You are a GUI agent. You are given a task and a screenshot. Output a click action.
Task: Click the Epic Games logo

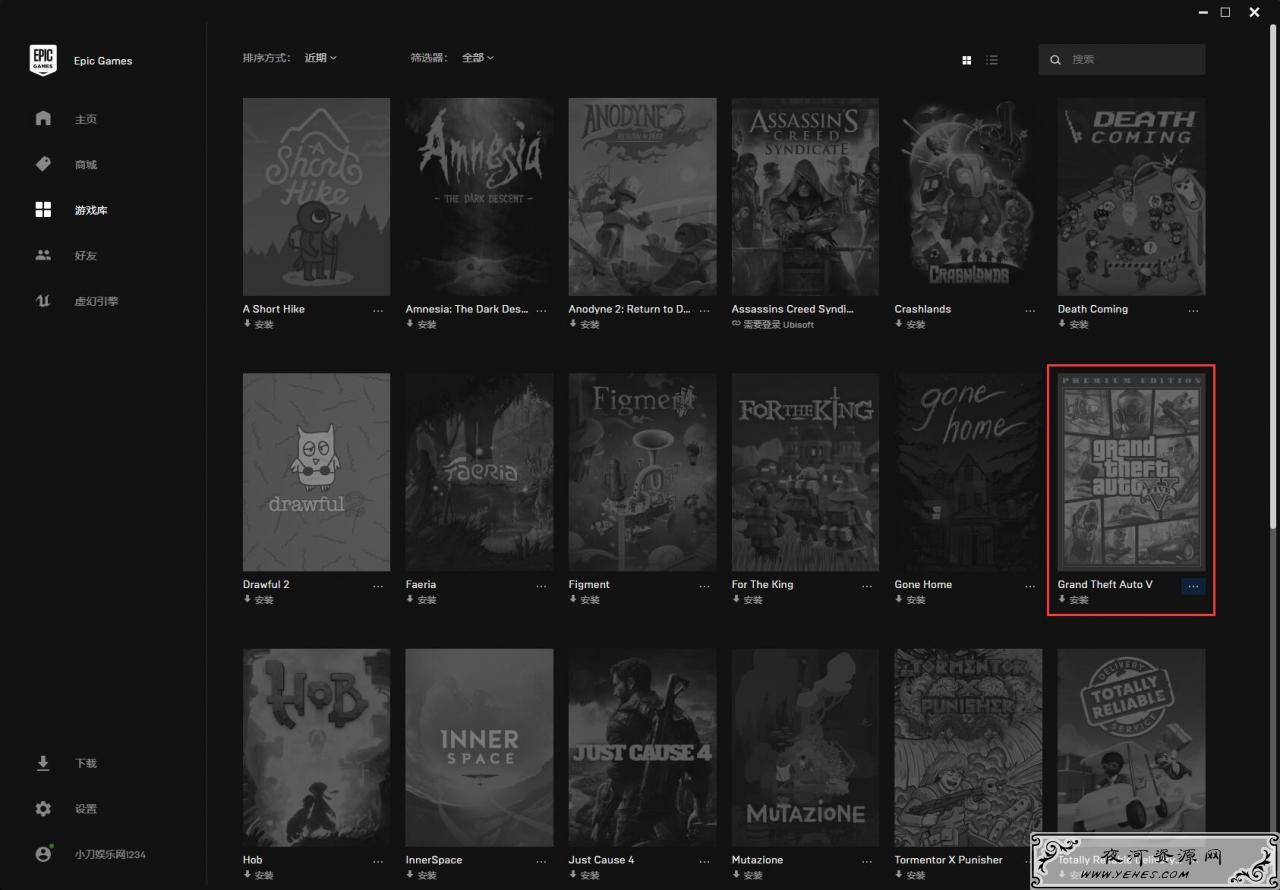(x=43, y=60)
